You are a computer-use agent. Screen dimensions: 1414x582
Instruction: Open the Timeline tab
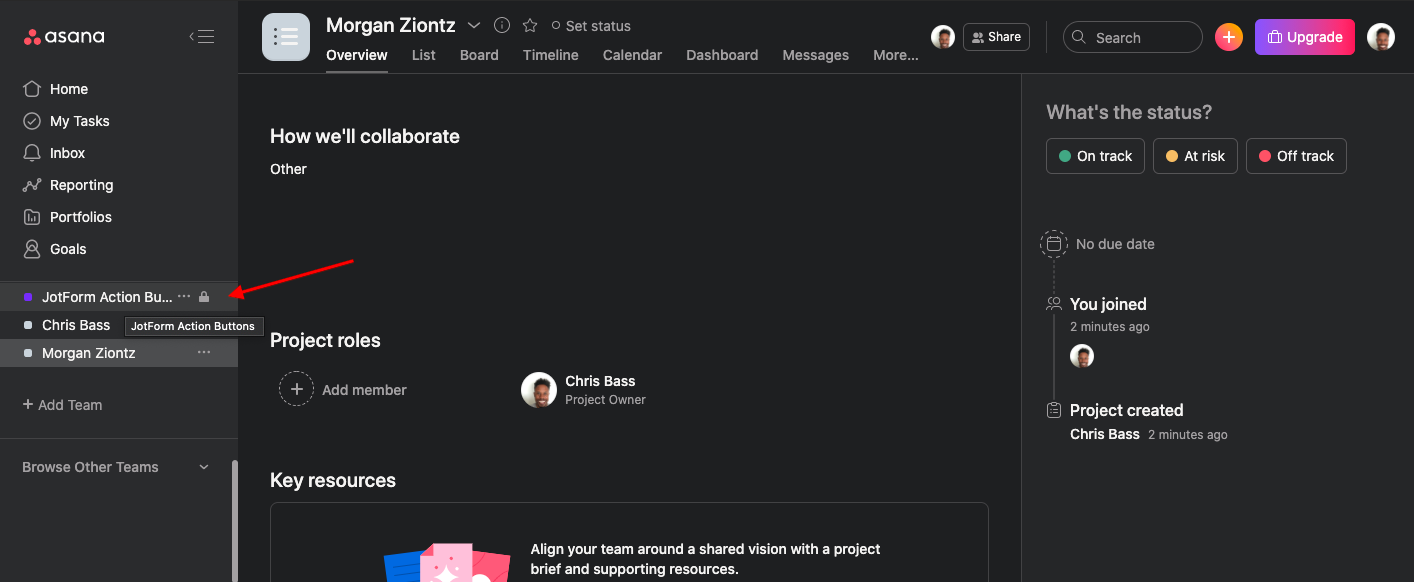click(x=550, y=55)
